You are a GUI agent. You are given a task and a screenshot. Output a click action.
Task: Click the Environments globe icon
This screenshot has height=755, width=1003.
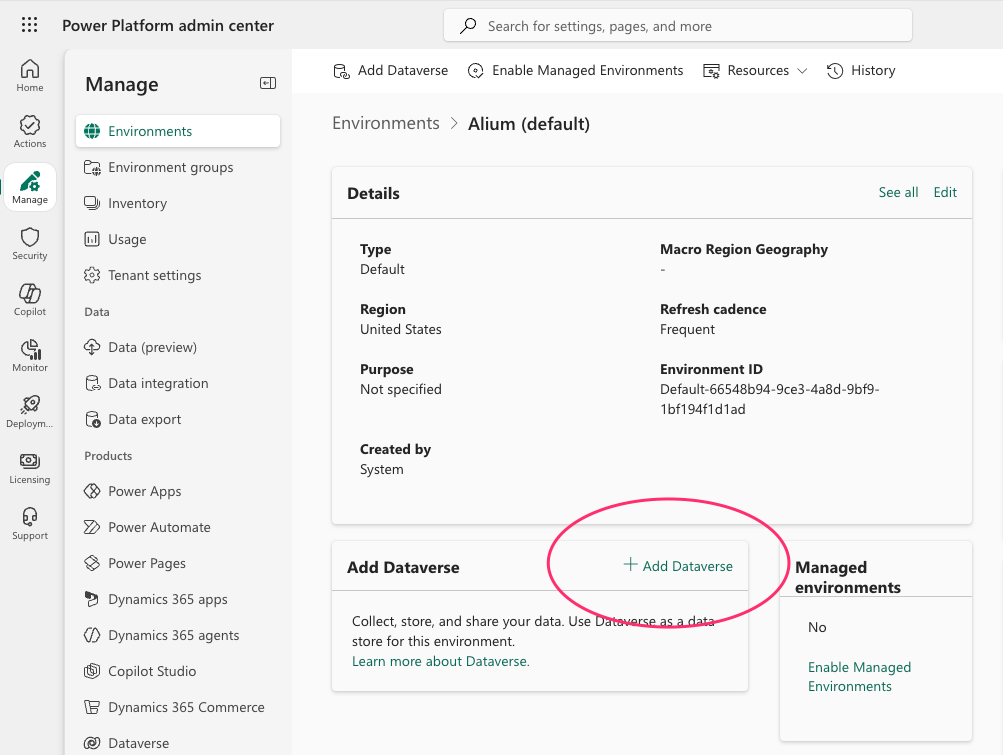click(x=92, y=131)
